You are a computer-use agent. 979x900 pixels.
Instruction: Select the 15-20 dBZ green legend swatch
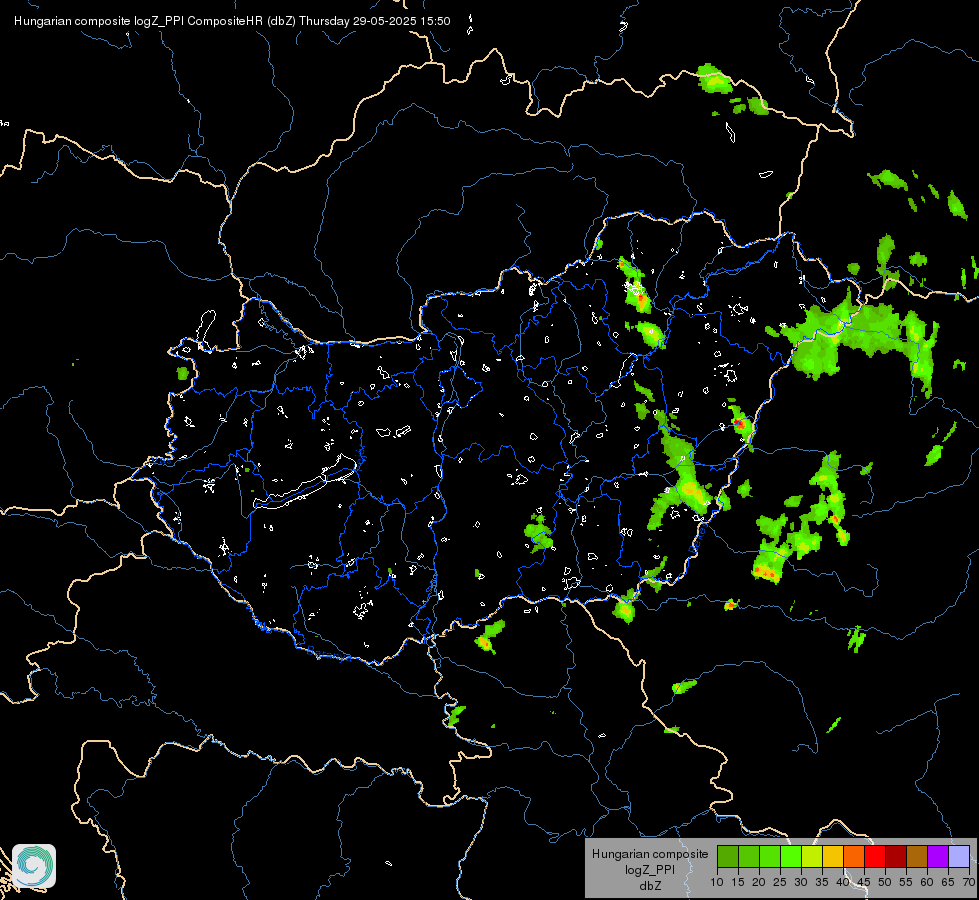pyautogui.click(x=749, y=856)
